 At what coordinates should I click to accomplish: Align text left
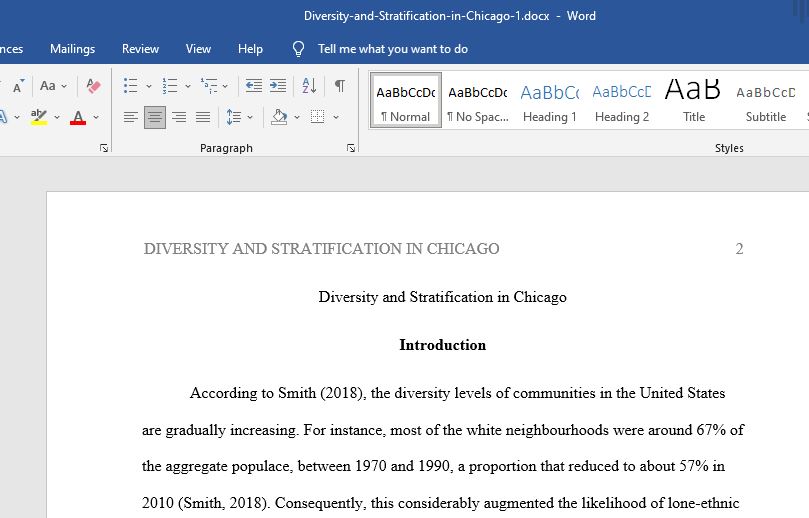(x=131, y=118)
